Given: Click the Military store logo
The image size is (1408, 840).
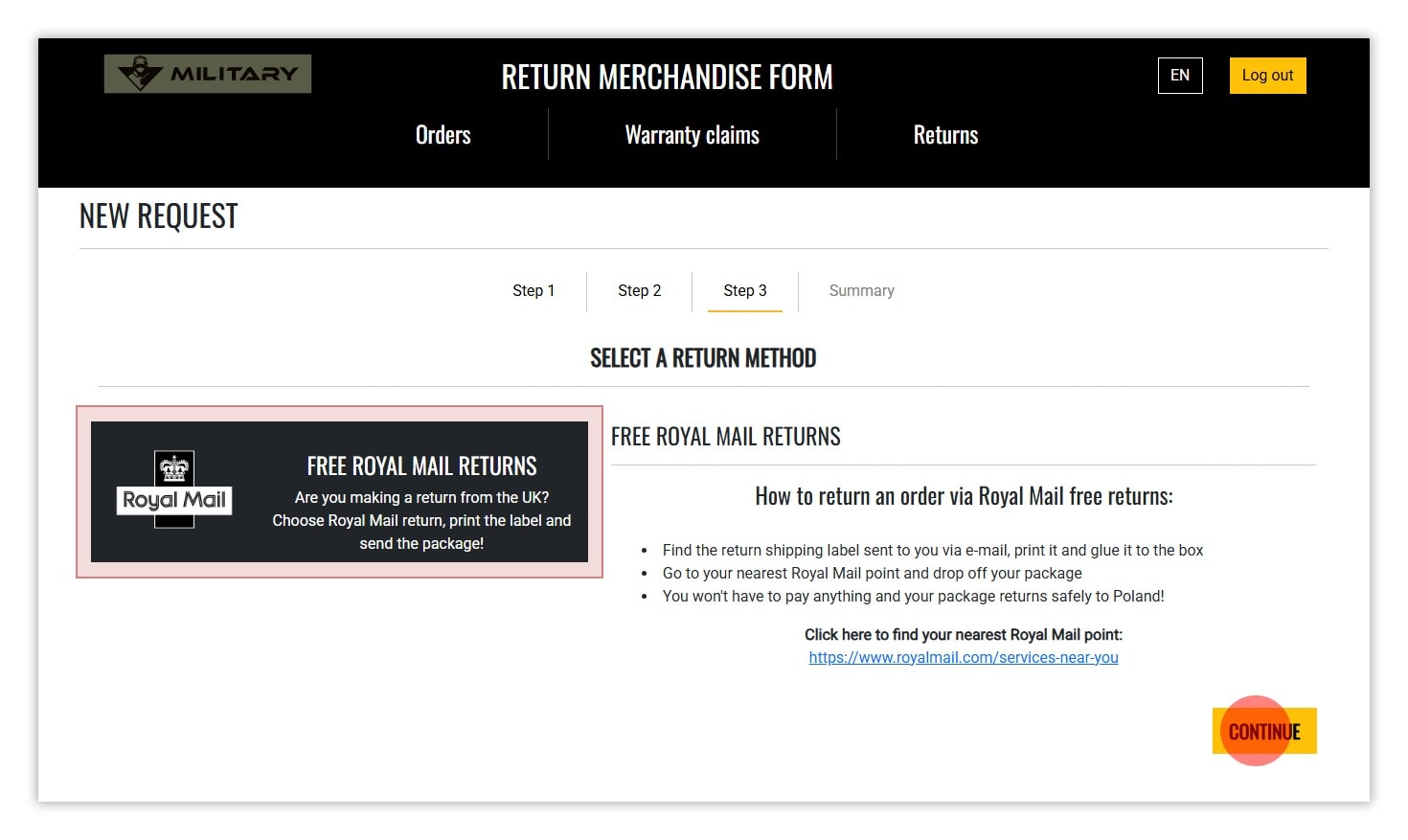Looking at the screenshot, I should click(x=208, y=74).
